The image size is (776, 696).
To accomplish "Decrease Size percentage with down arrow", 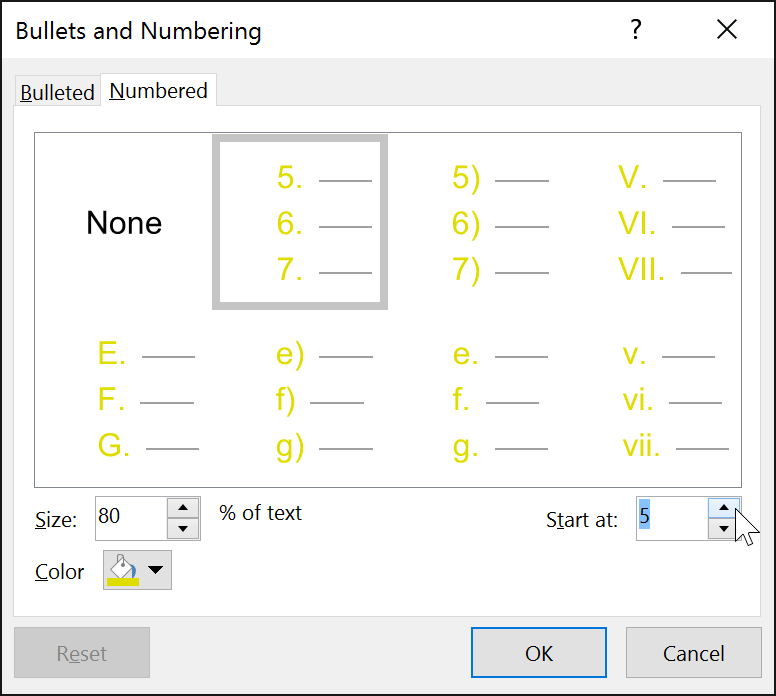I will click(182, 529).
